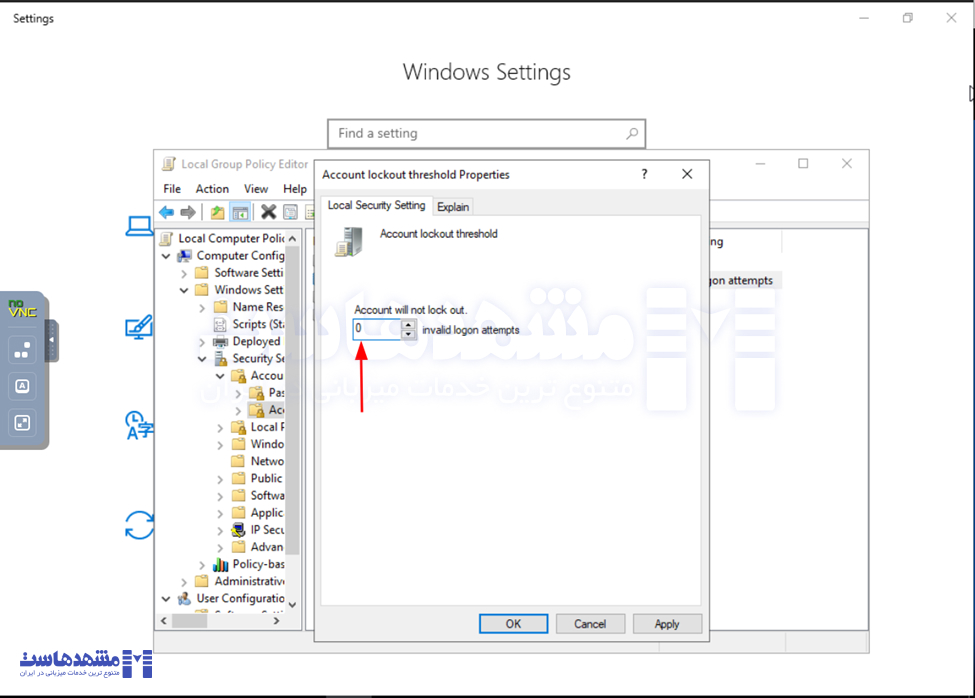This screenshot has height=698, width=975.
Task: Switch to the Explain tab
Action: (x=453, y=207)
